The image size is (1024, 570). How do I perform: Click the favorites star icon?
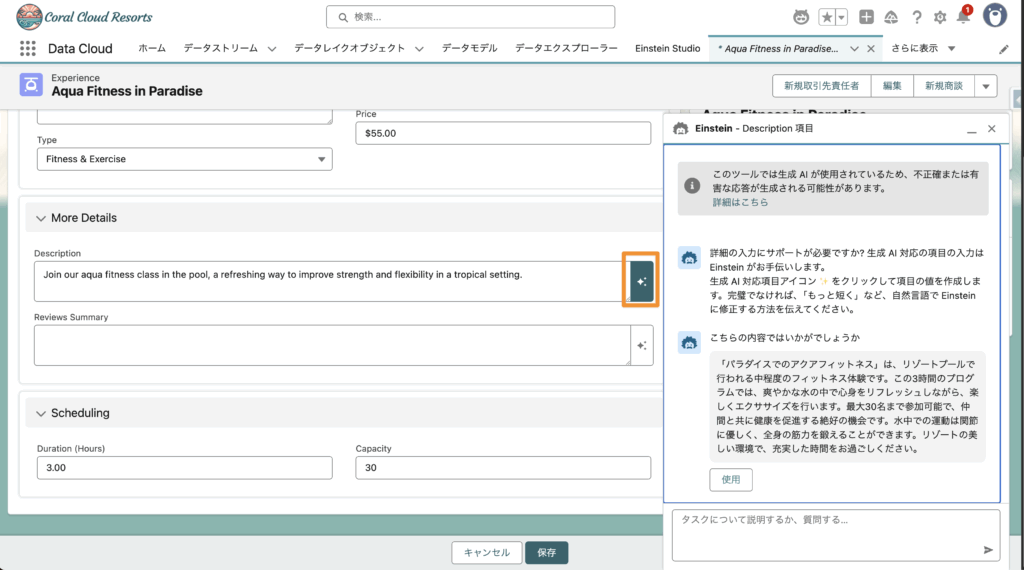[x=827, y=17]
